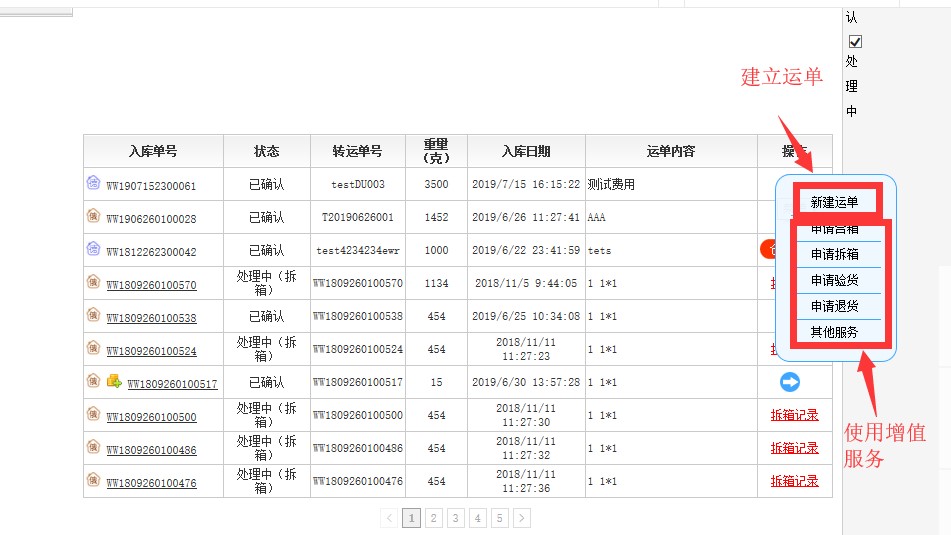Open inbound order link WW1809260100524
951x535 pixels.
pyautogui.click(x=152, y=351)
